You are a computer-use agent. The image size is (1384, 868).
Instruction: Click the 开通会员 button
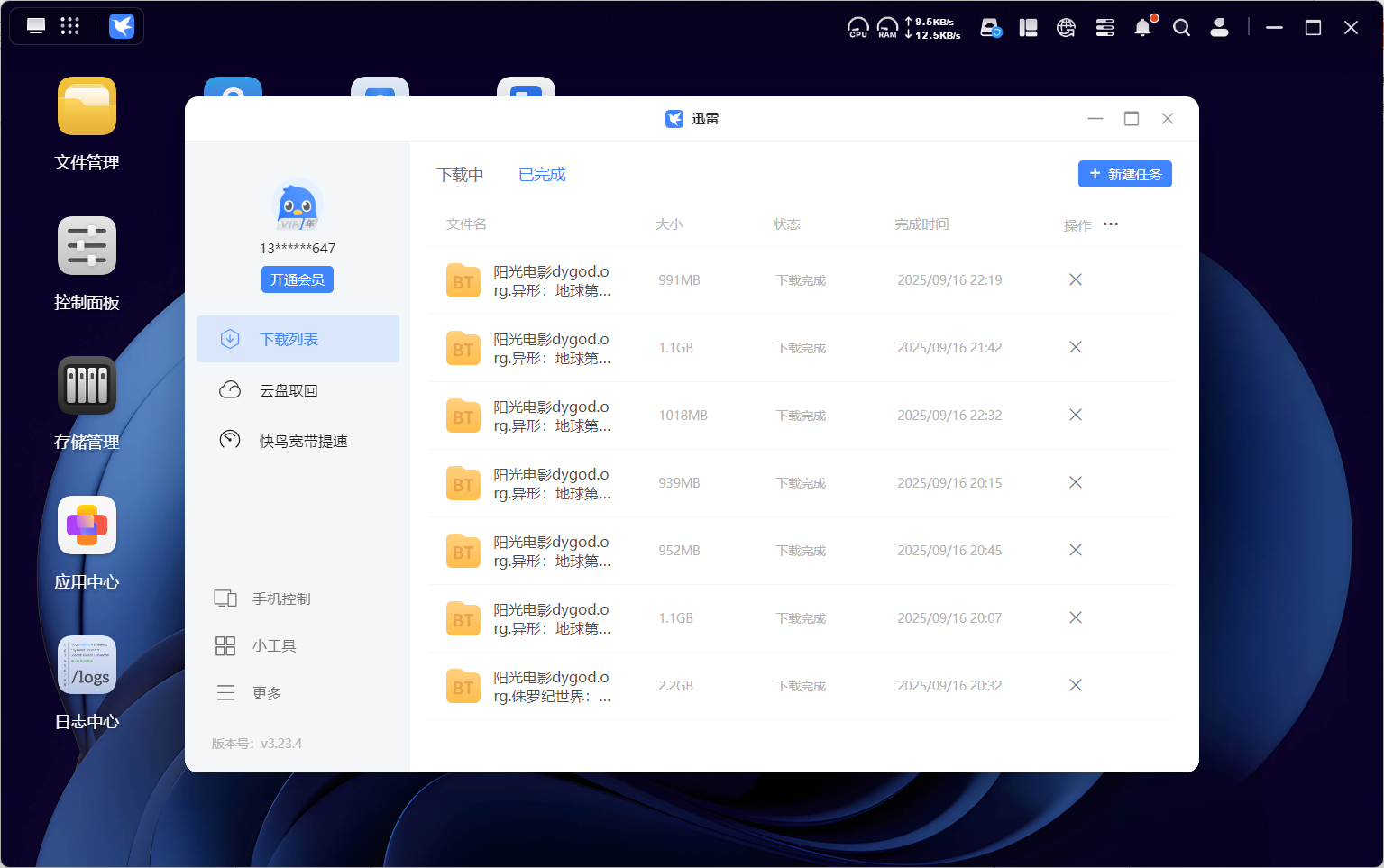[298, 279]
